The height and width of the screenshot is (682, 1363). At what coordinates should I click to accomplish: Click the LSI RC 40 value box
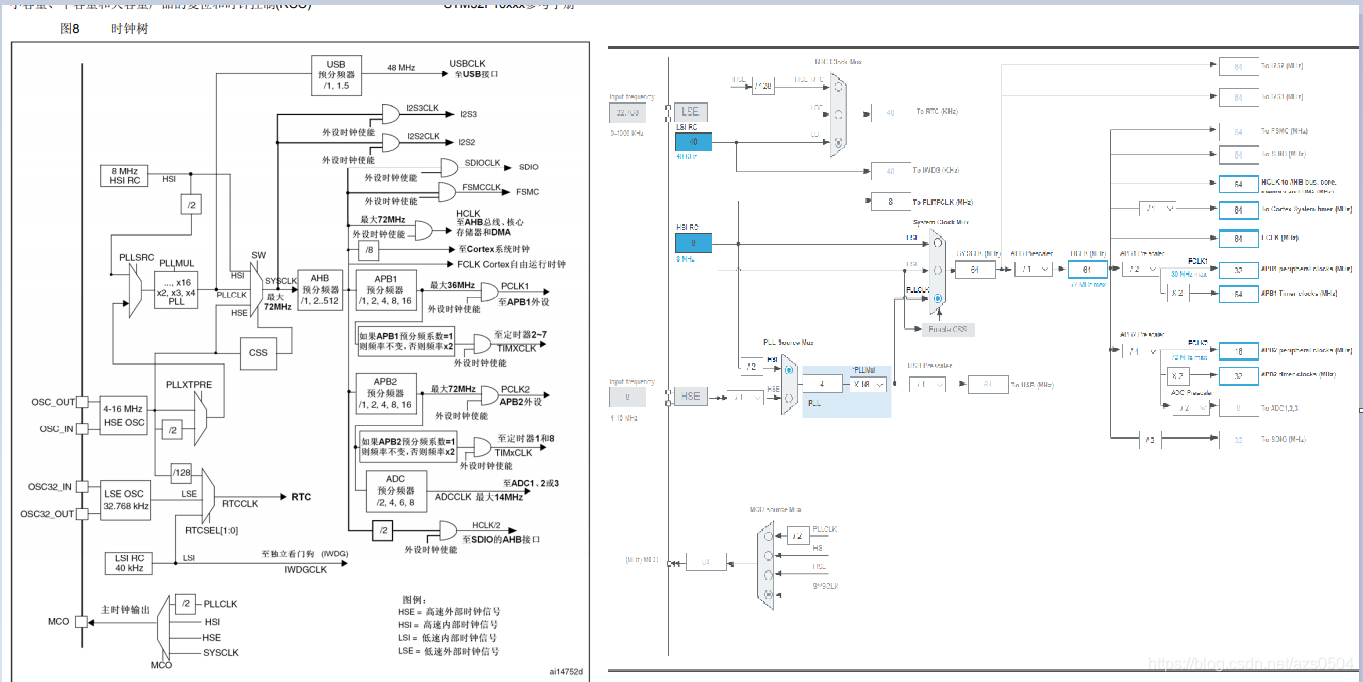[x=693, y=142]
